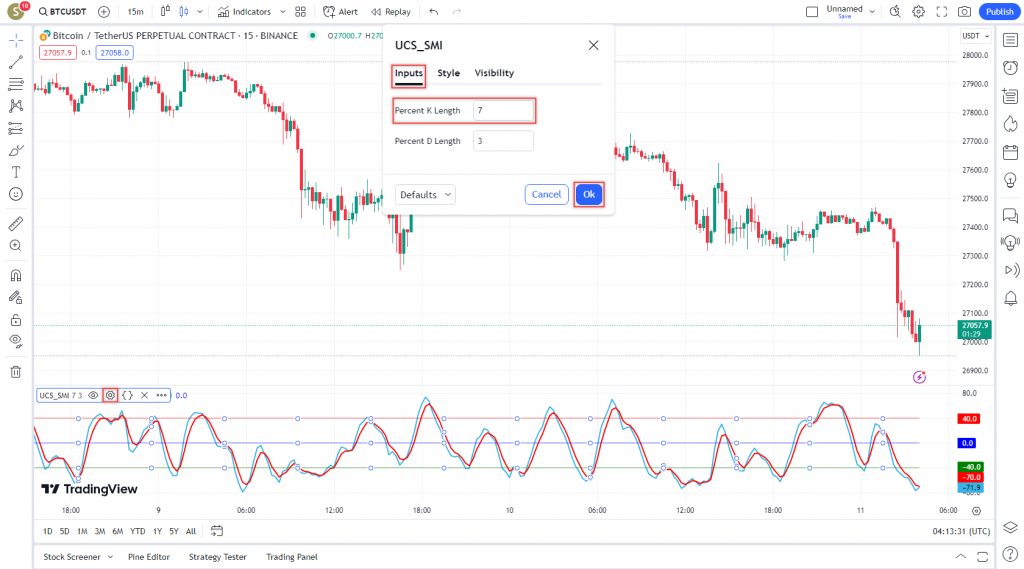Open the hotlists flame icon
Screen dimensions: 1024x569
click(1010, 124)
